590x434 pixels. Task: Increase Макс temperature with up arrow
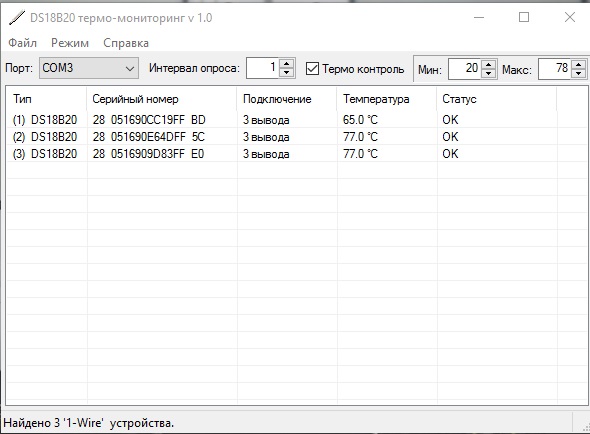pyautogui.click(x=578, y=65)
